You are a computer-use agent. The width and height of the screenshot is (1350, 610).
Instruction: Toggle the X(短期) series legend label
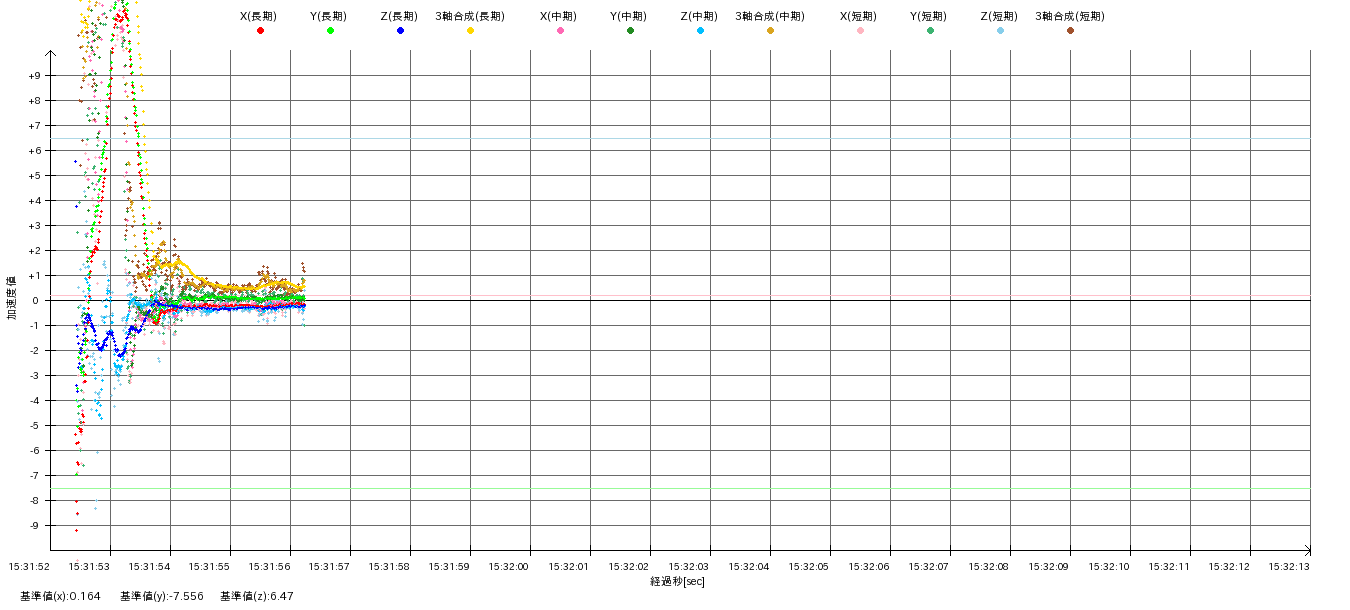(x=859, y=16)
